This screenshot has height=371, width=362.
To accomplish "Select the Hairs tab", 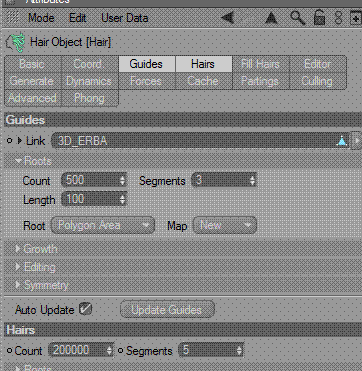I will tap(203, 64).
